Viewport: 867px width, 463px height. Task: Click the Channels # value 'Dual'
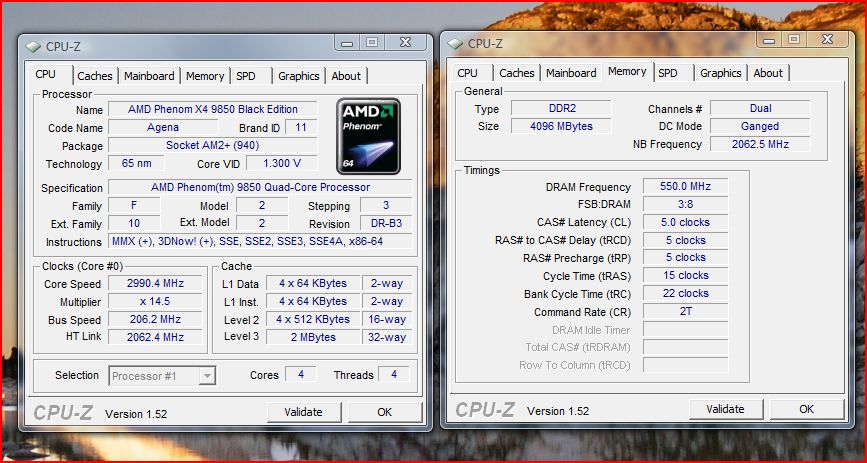[760, 108]
